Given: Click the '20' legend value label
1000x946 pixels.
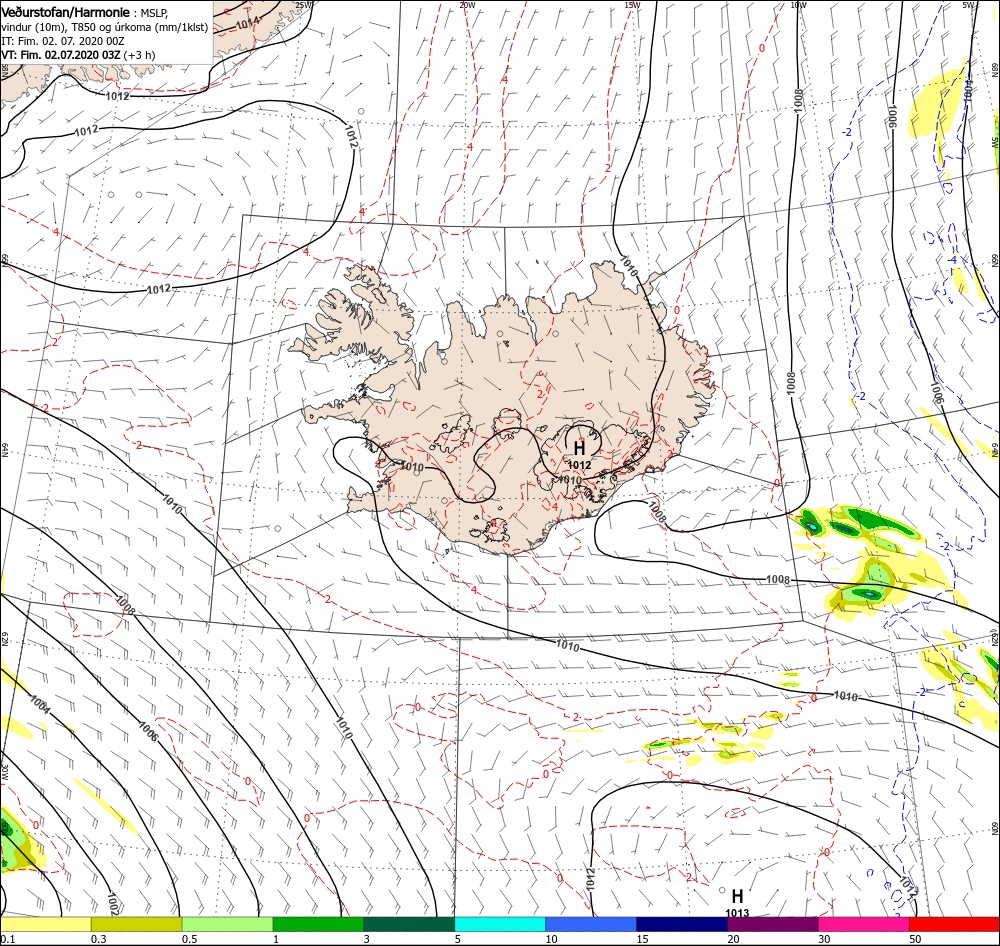Looking at the screenshot, I should 733,939.
